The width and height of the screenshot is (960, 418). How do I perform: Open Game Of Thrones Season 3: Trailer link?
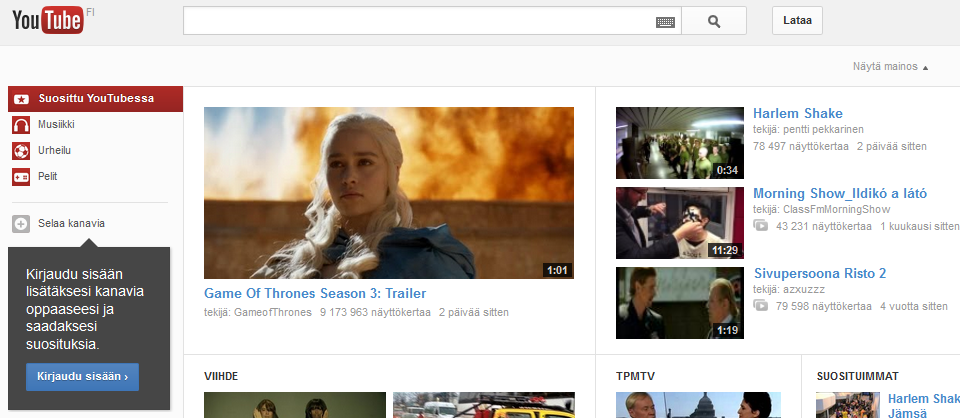click(x=315, y=294)
